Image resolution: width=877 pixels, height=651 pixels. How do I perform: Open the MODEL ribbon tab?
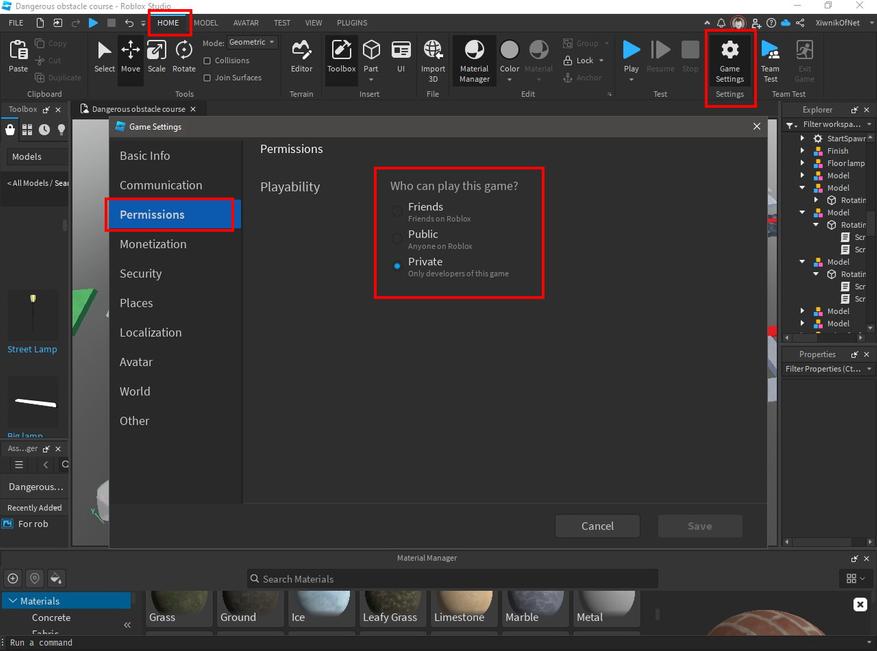(x=206, y=23)
